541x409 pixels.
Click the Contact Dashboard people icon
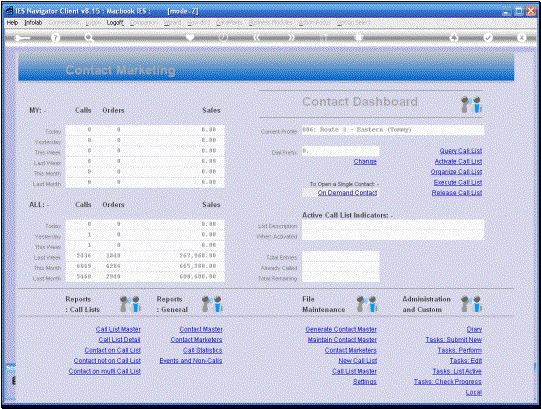point(472,104)
